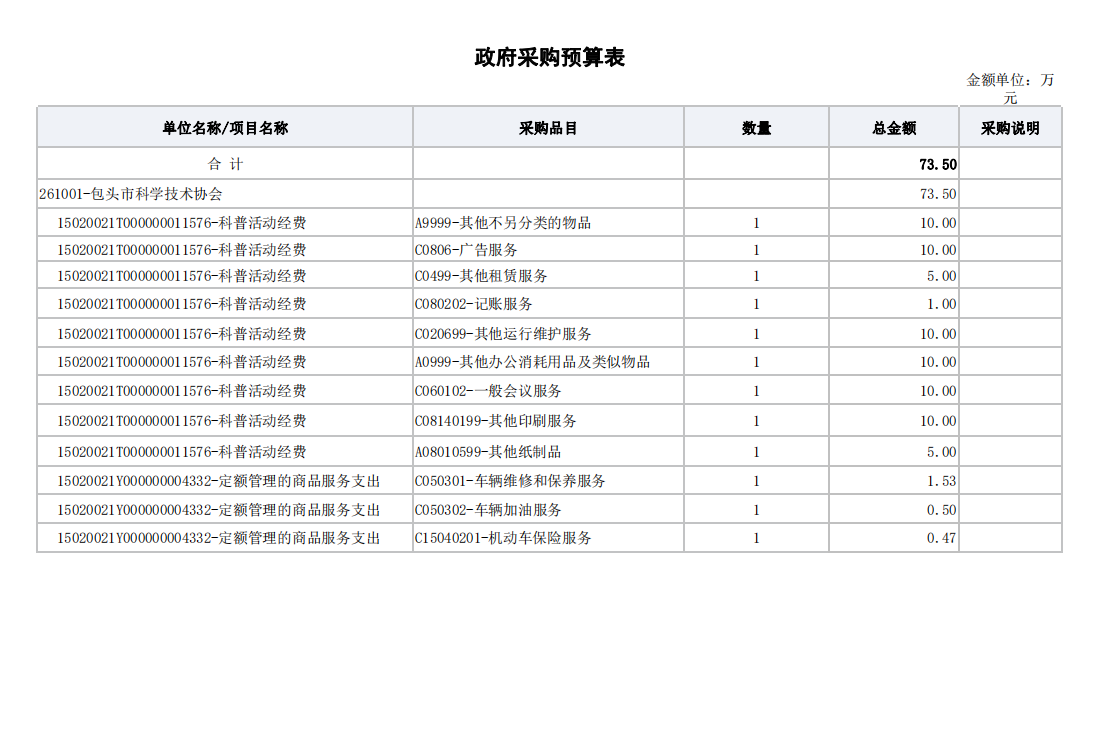Select the 数量 column header
1102x745 pixels.
(756, 128)
